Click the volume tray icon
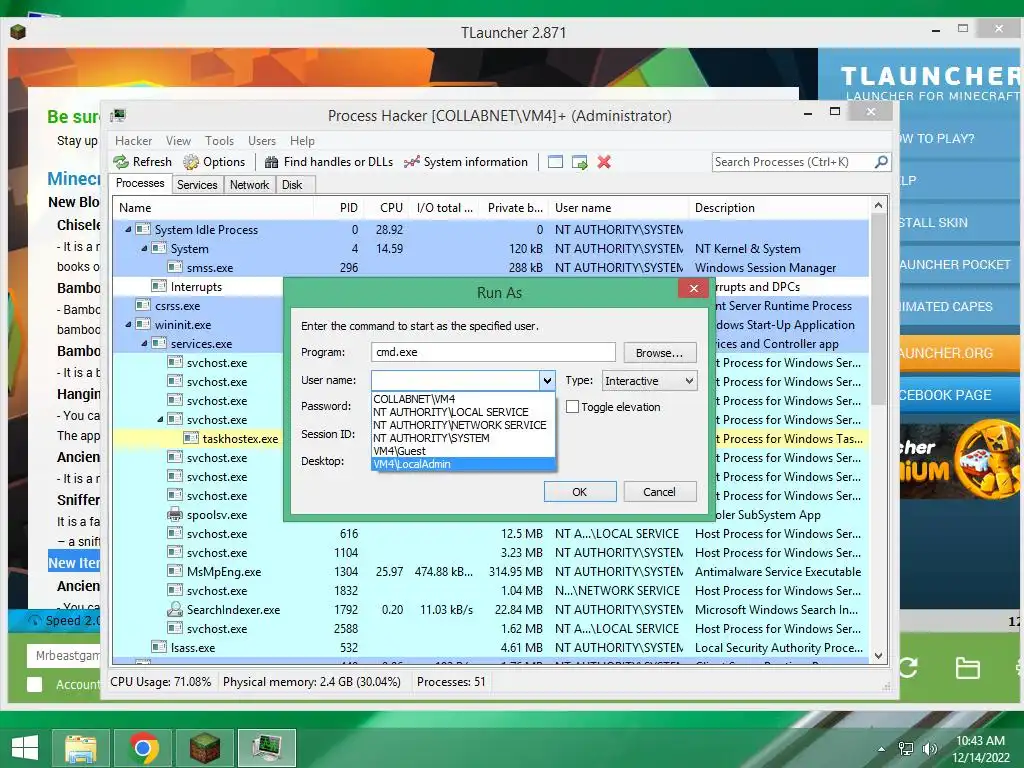 (x=929, y=748)
